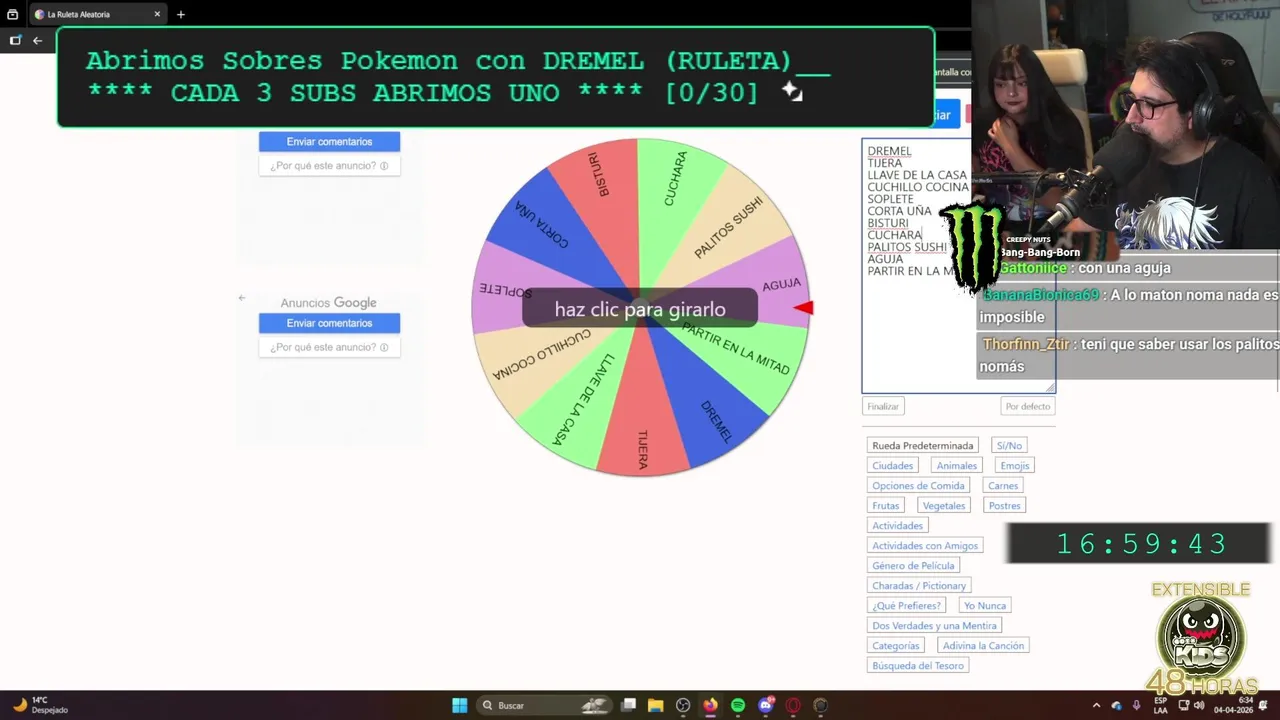This screenshot has height=720, width=1280.
Task: Select the Emojis preset
Action: [1014, 466]
